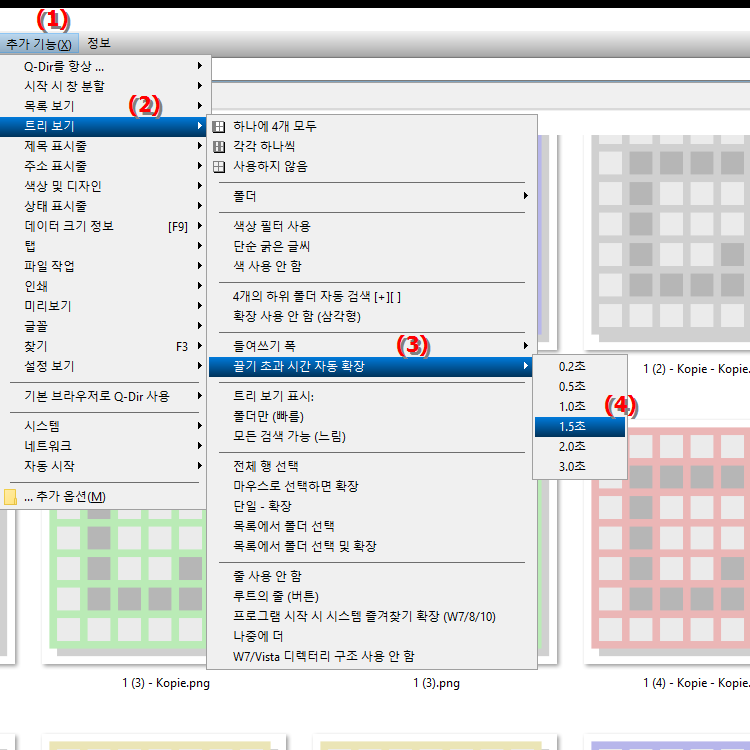Toggle 단순 굵은 글씨 option
Screen dimensions: 750x750
click(x=371, y=246)
